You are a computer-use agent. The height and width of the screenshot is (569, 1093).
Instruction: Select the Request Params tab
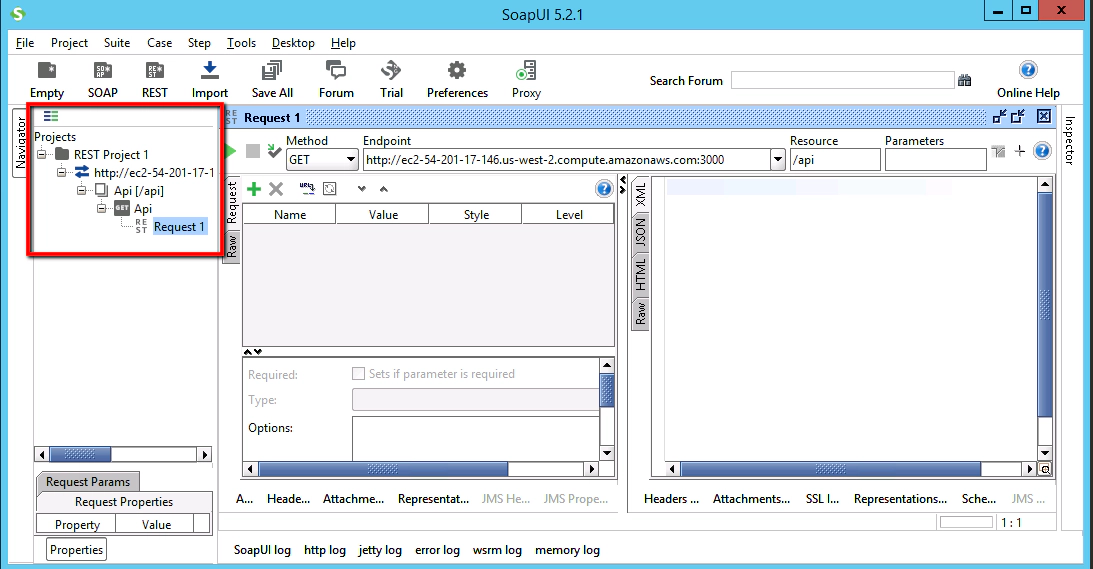pyautogui.click(x=88, y=482)
